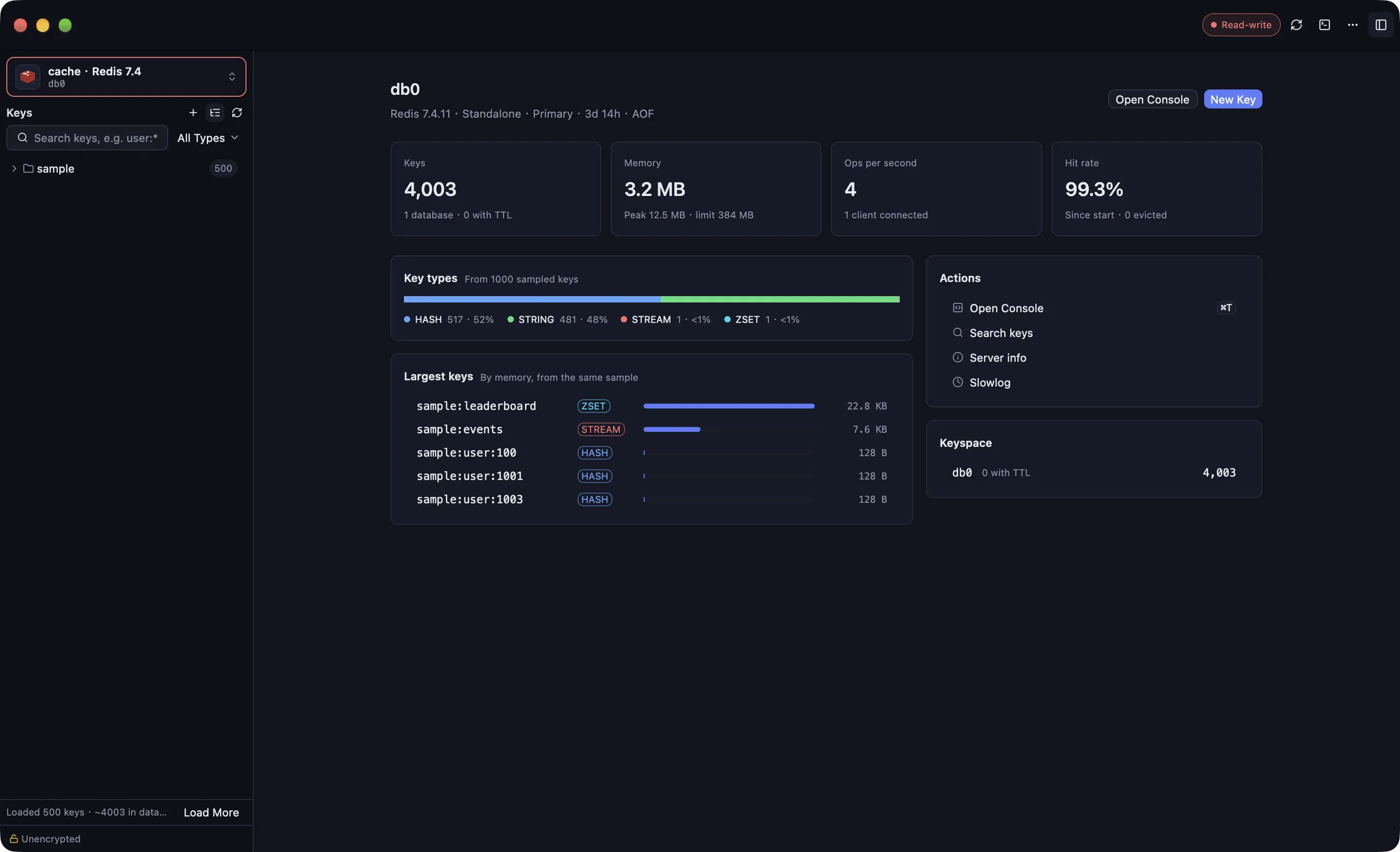The image size is (1400, 852).
Task: Open the console icon in title bar
Action: pyautogui.click(x=1325, y=25)
